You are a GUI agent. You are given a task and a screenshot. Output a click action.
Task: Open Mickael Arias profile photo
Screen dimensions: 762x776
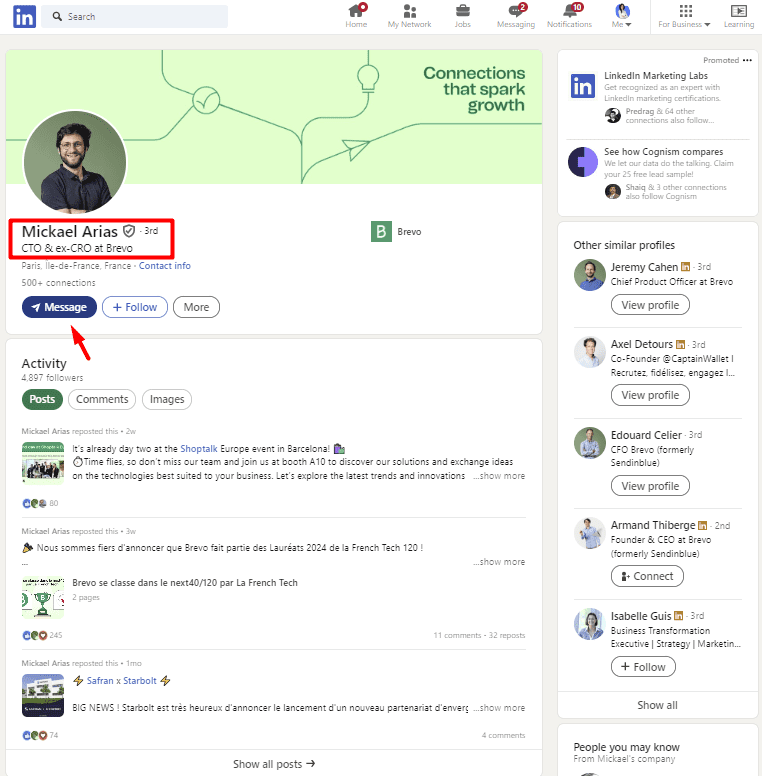click(75, 162)
